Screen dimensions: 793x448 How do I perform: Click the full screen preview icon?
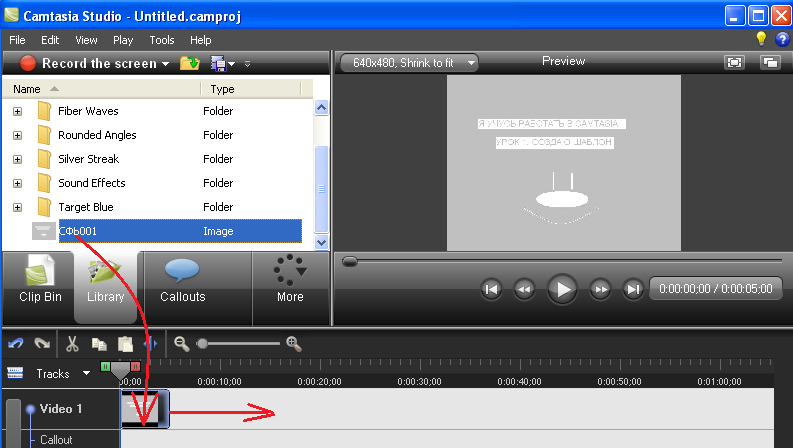tap(734, 62)
